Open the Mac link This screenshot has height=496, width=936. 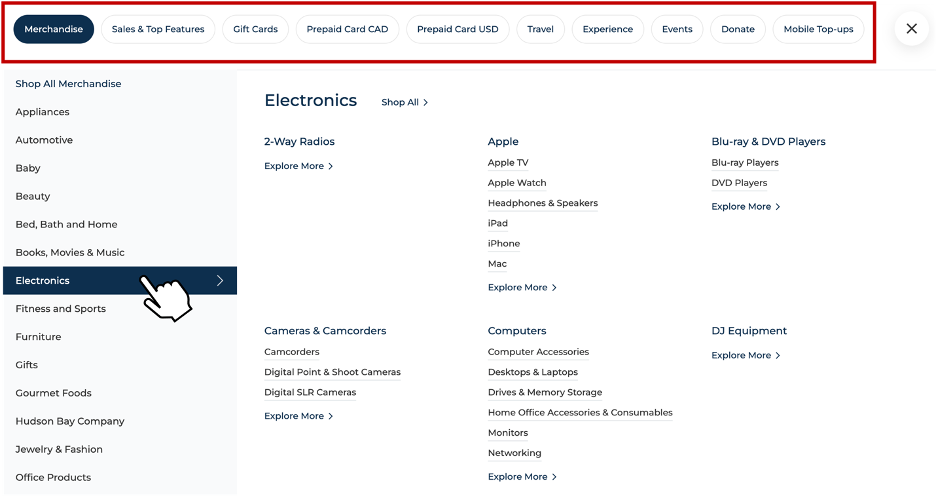point(497,264)
